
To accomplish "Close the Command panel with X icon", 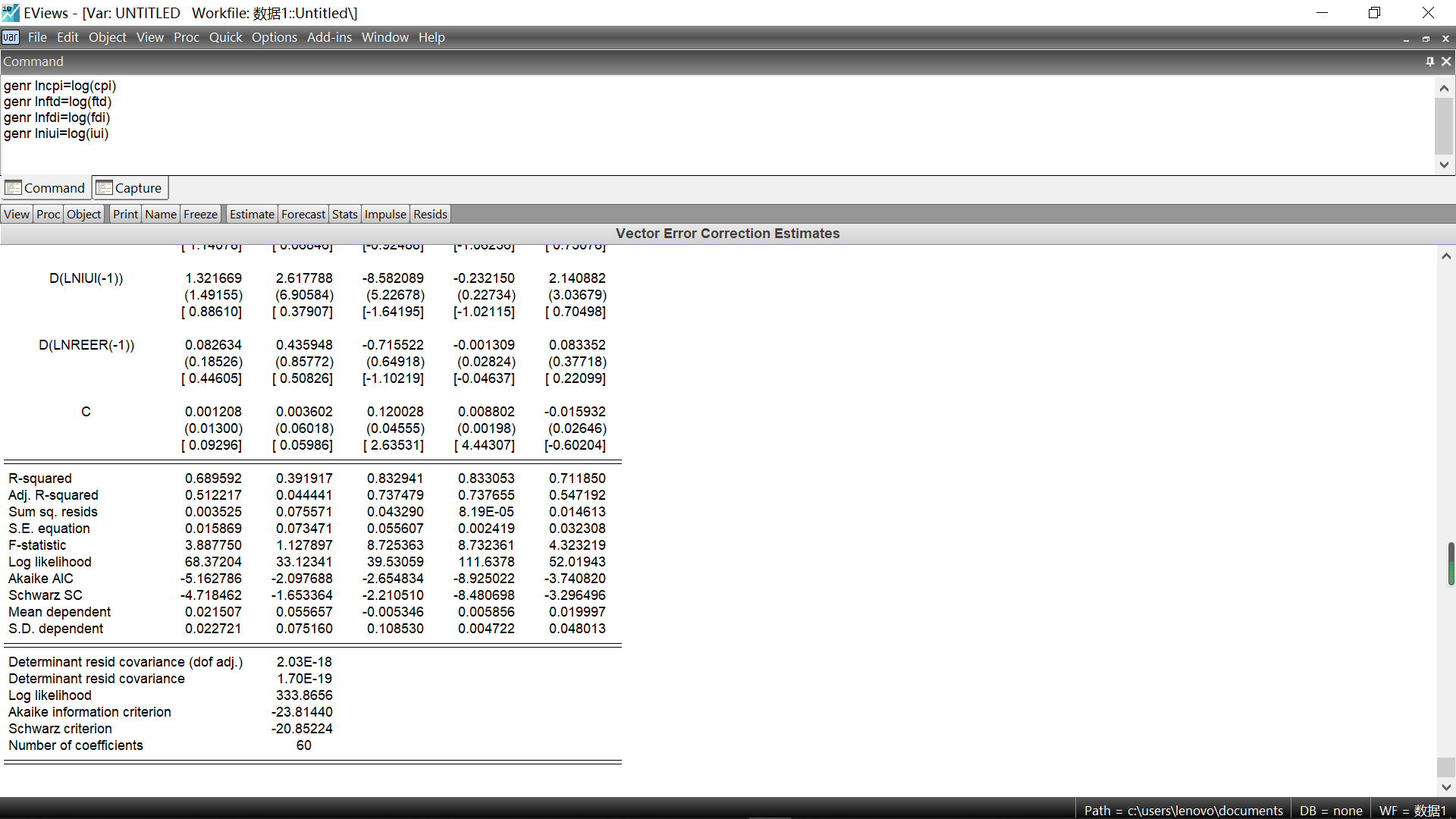I will (x=1446, y=61).
